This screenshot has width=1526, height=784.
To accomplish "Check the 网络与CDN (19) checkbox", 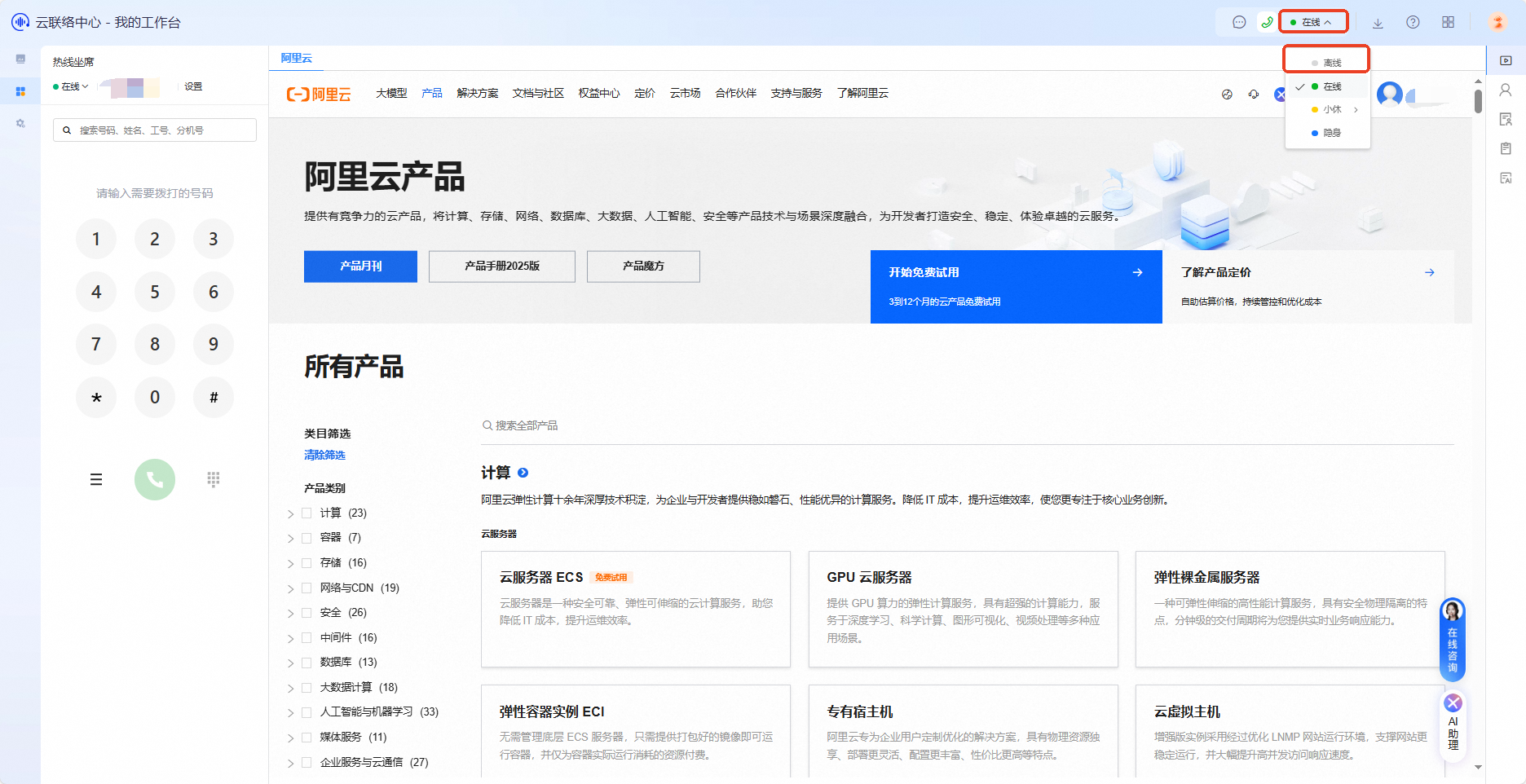I will tap(307, 588).
